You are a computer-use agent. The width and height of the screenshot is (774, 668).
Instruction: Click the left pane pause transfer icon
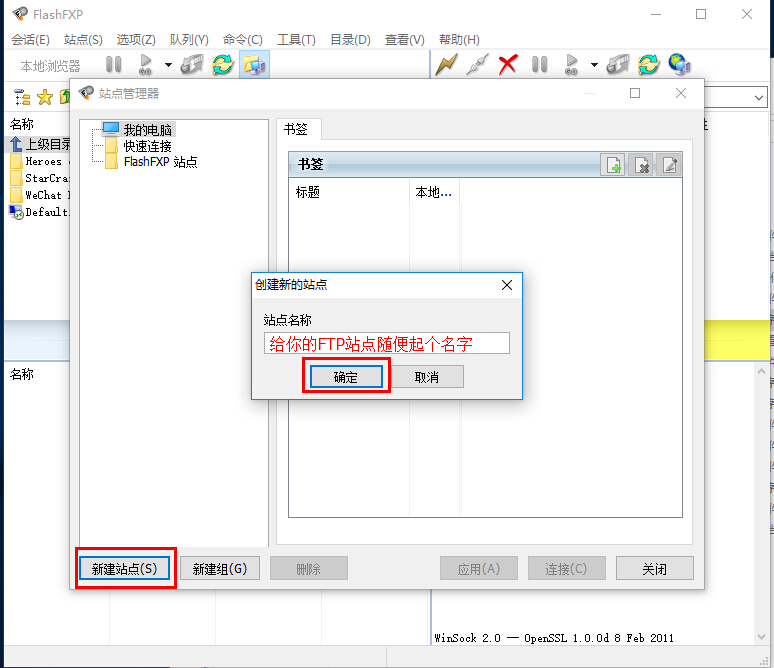(114, 65)
